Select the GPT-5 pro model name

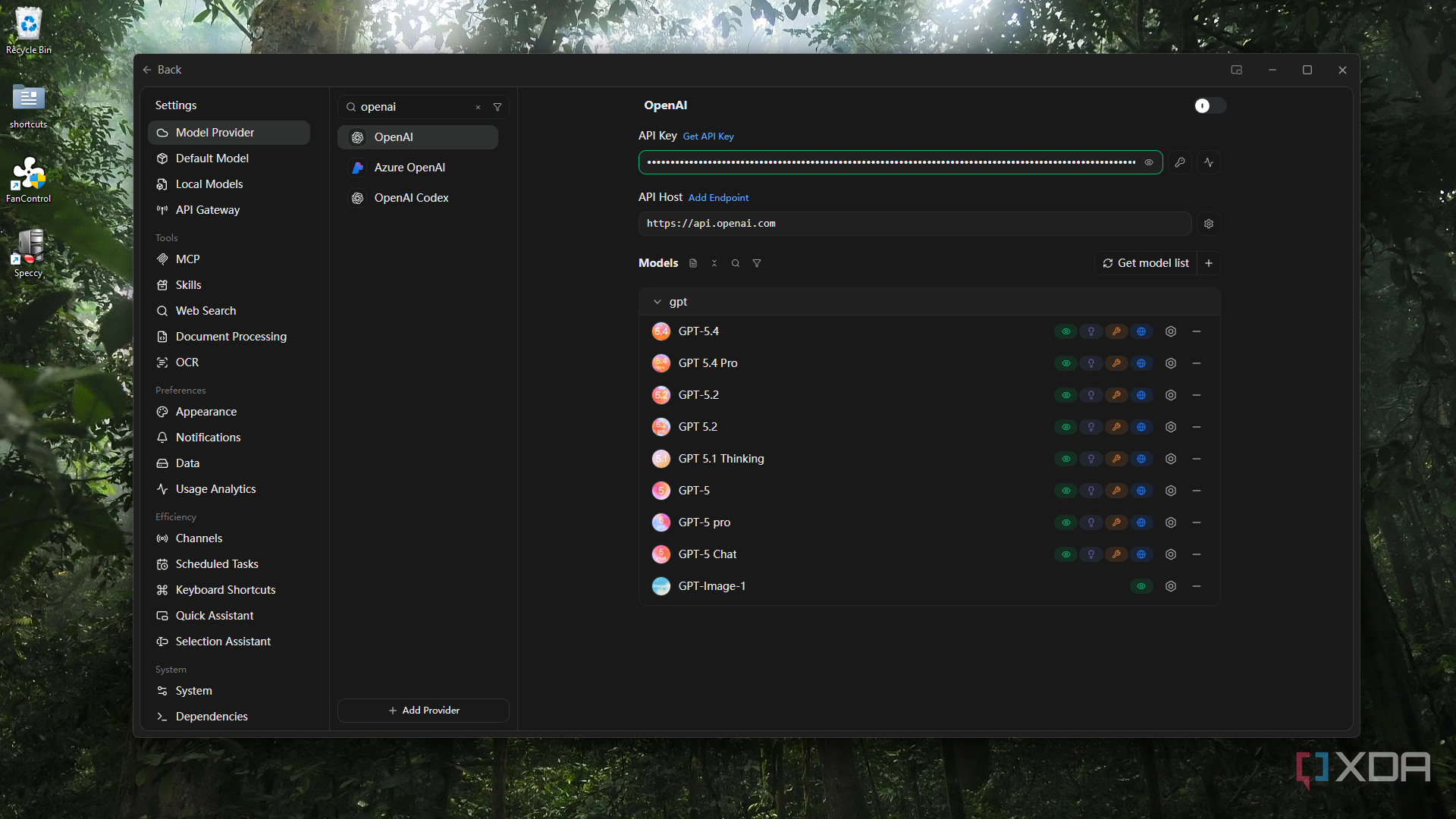(704, 522)
